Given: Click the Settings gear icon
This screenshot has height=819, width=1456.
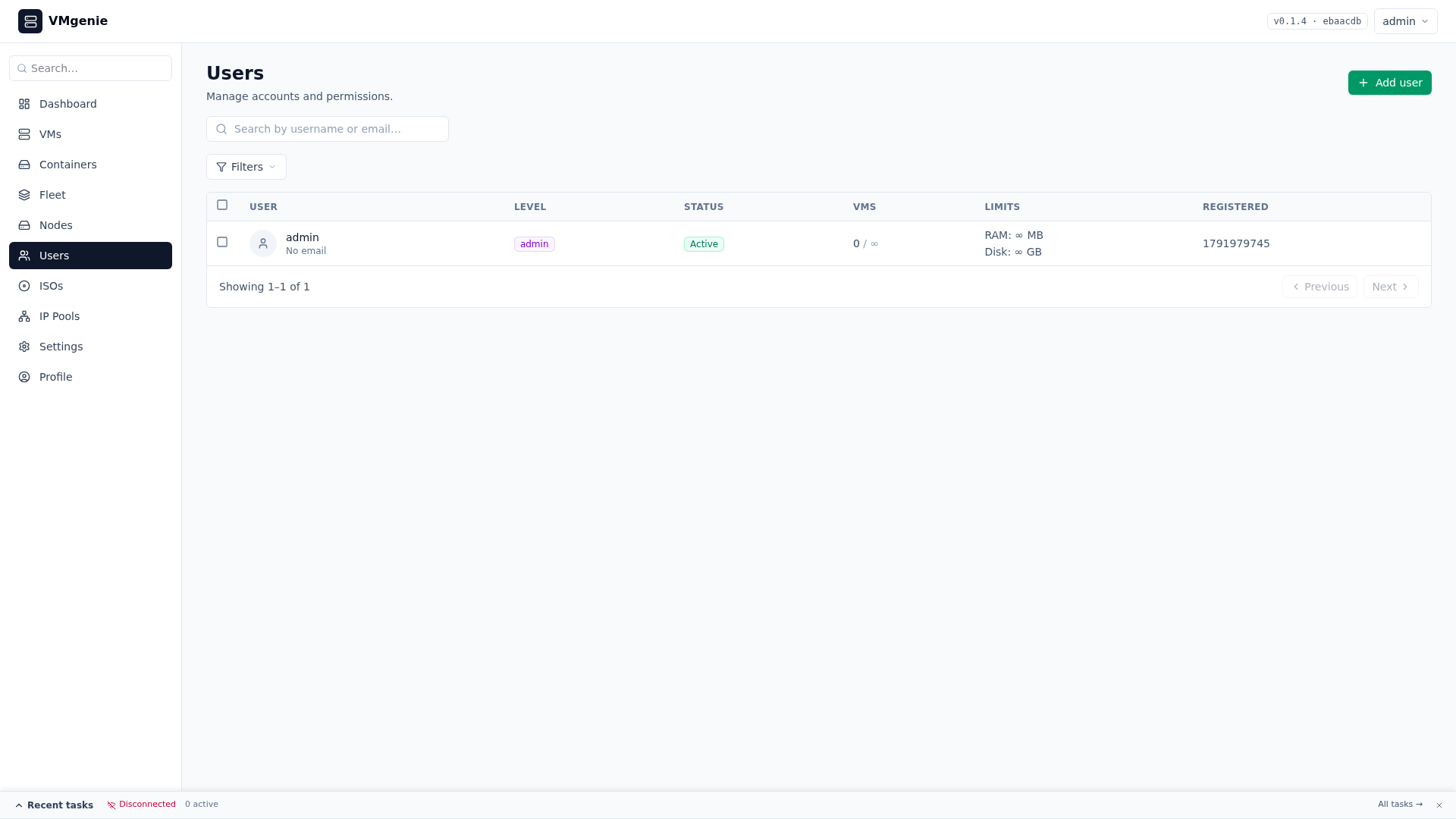Looking at the screenshot, I should click(x=24, y=347).
